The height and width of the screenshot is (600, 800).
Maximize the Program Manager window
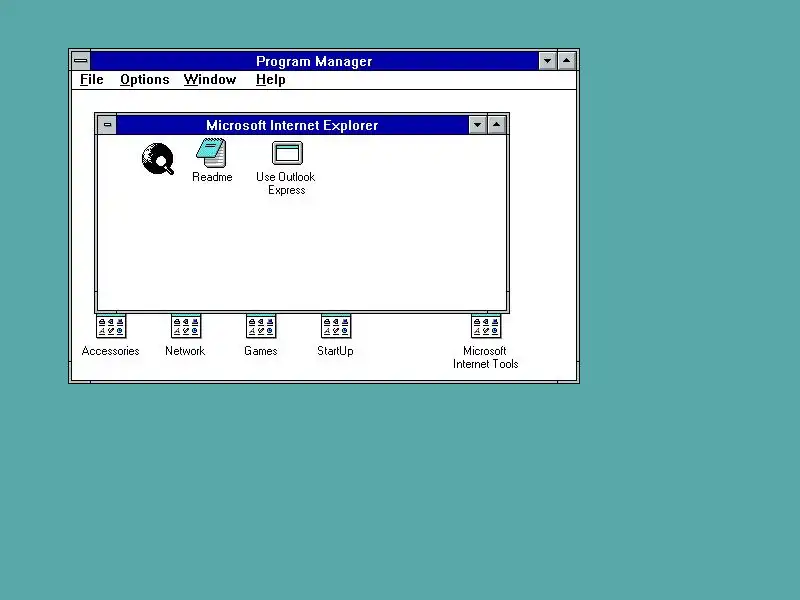pyautogui.click(x=566, y=61)
